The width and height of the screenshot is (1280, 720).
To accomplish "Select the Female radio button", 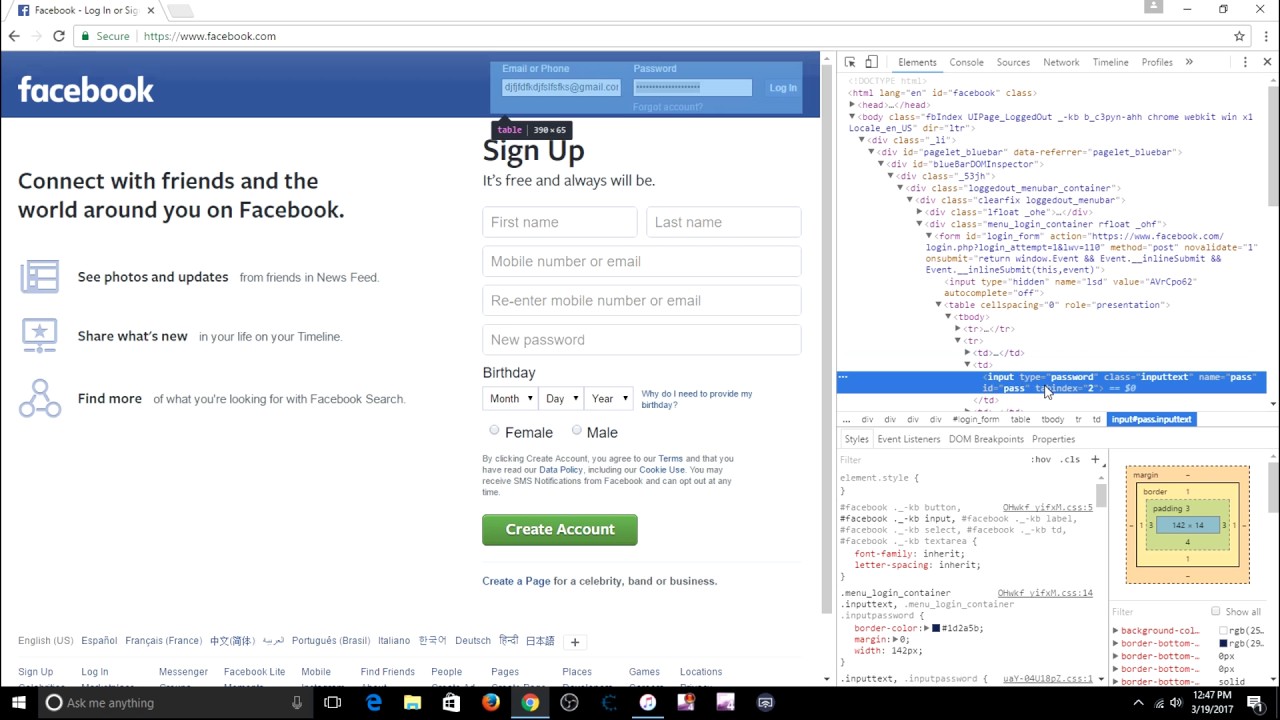I will (494, 430).
